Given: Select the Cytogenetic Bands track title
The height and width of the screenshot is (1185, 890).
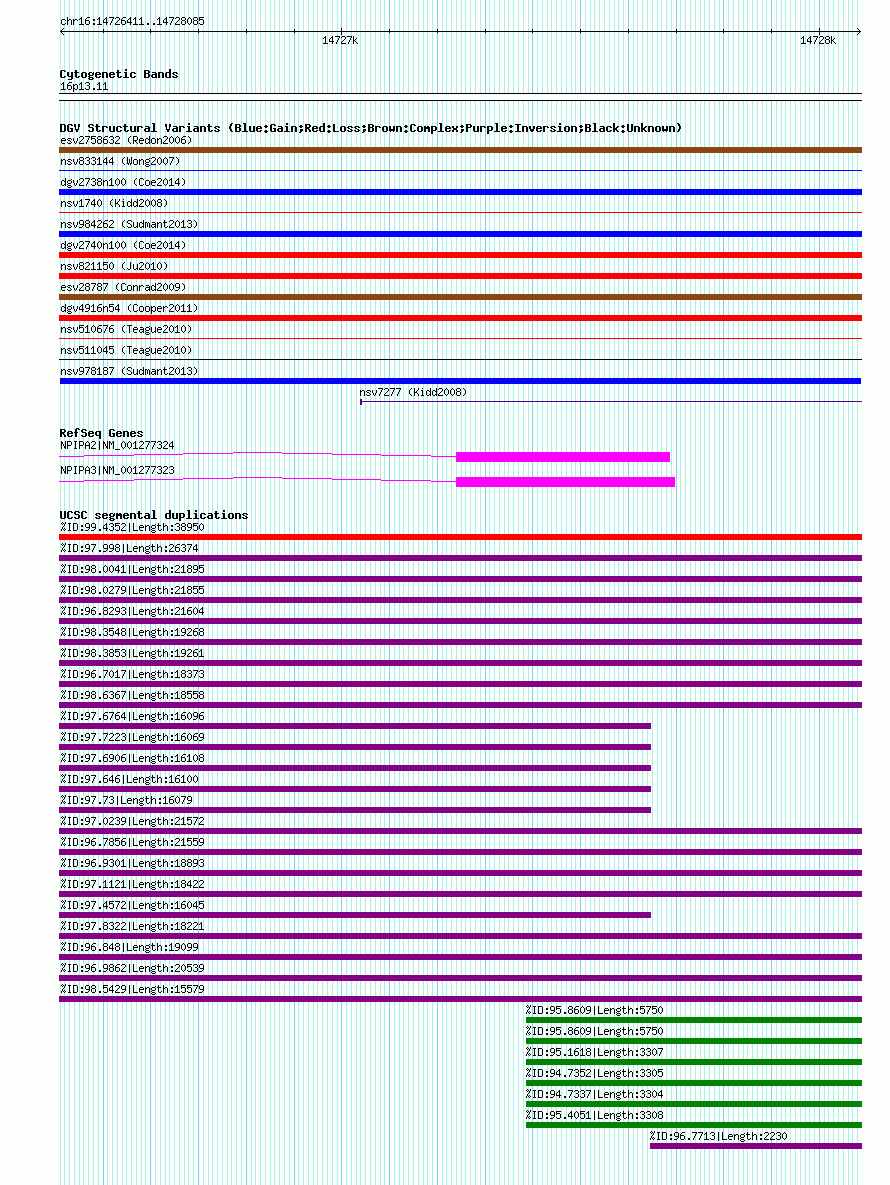Looking at the screenshot, I should pyautogui.click(x=119, y=74).
